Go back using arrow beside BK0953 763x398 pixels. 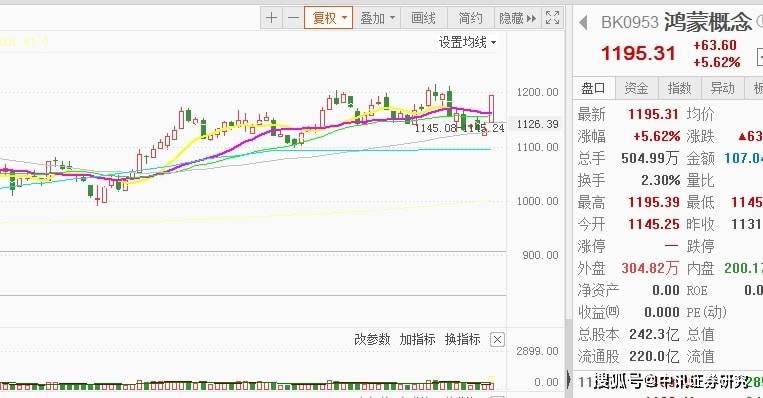583,22
